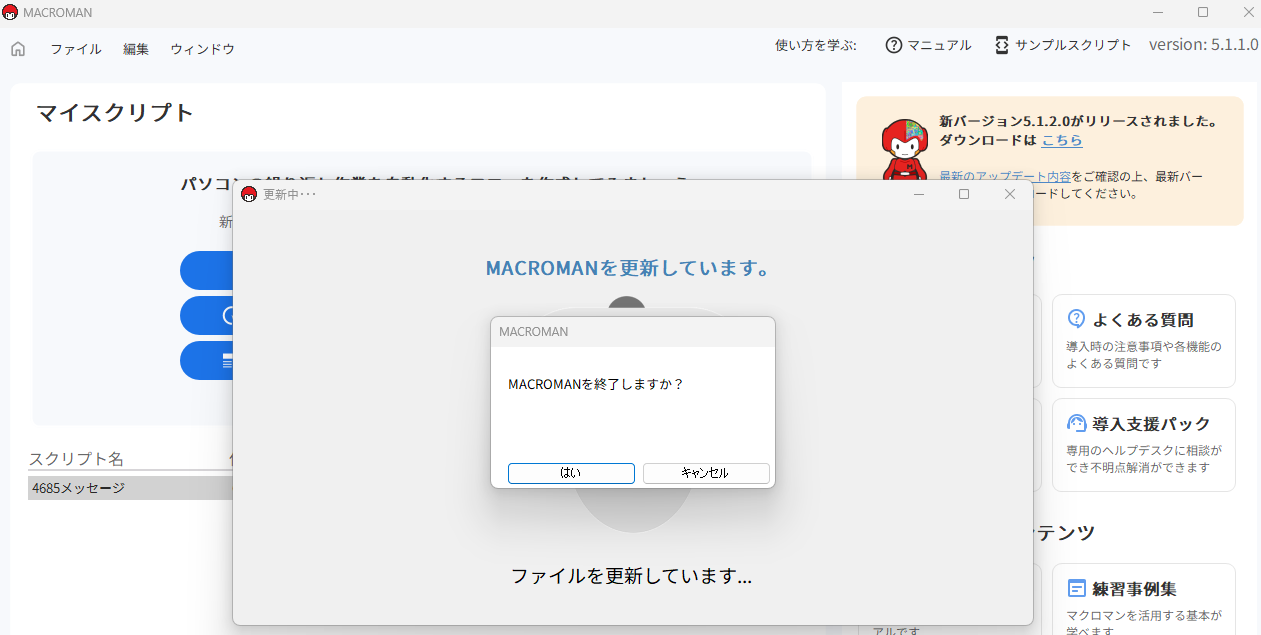Confirm quitting with the はい button

(571, 473)
